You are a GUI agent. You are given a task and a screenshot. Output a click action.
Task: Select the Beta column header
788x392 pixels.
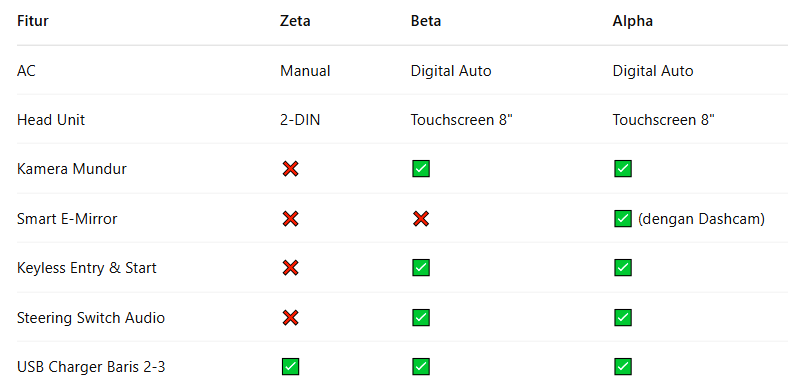(x=426, y=21)
